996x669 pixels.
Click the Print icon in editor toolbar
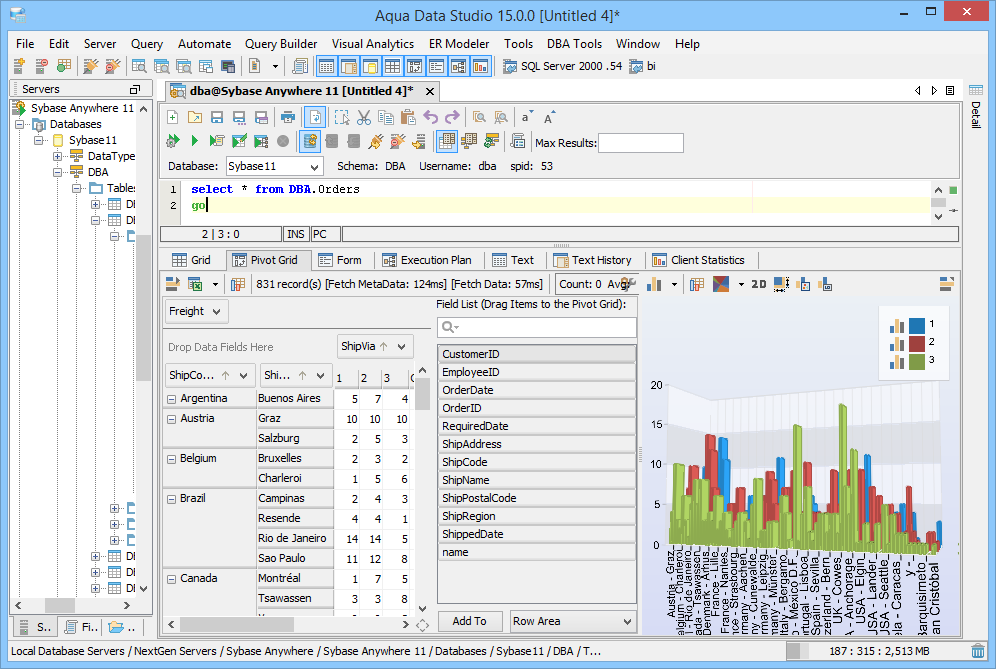click(288, 118)
